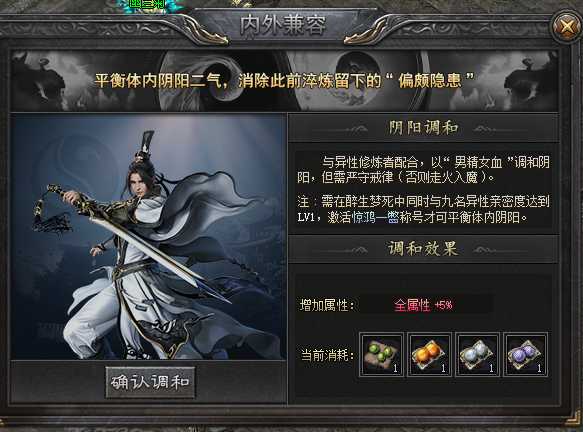Select the silver-white pills consumable item
The image size is (583, 432).
coord(477,355)
